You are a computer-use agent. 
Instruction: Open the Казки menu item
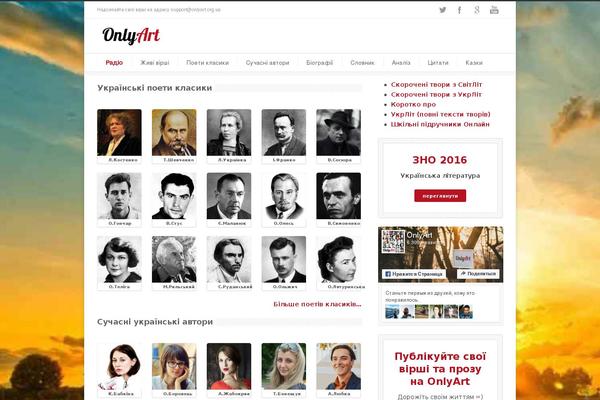(x=474, y=62)
